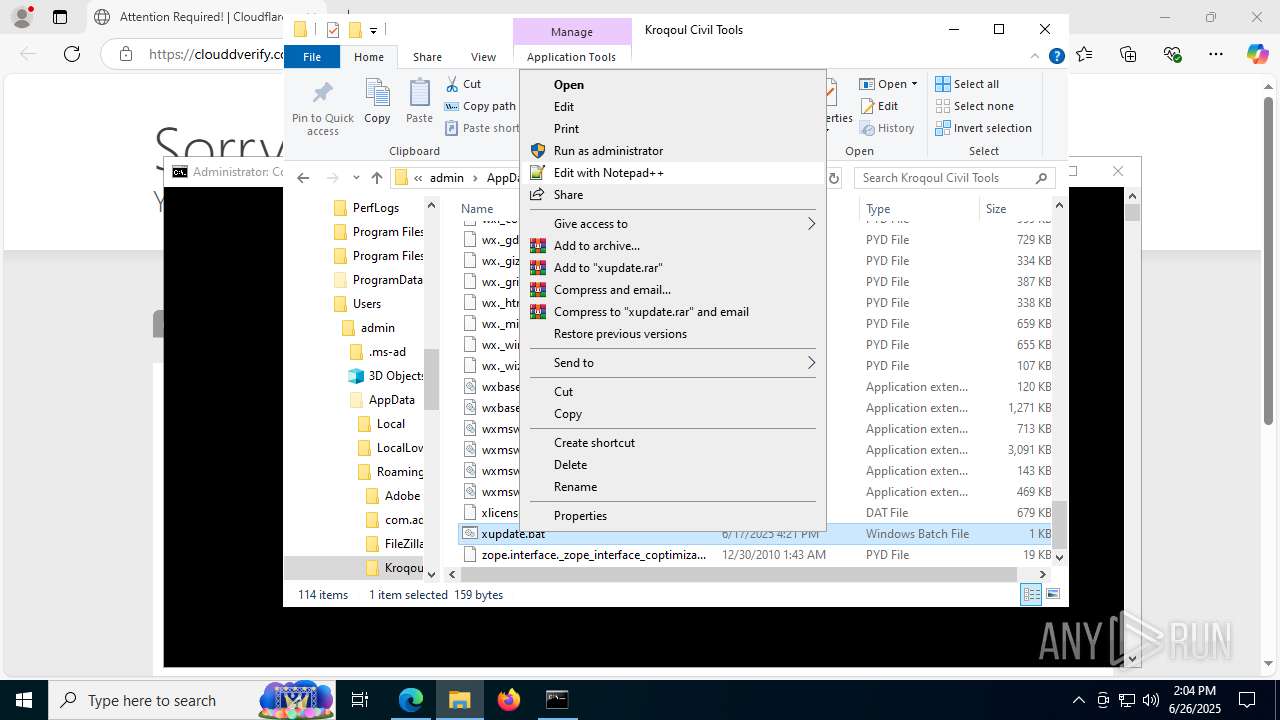Choose Open in context menu
The width and height of the screenshot is (1280, 720).
pos(674,85)
